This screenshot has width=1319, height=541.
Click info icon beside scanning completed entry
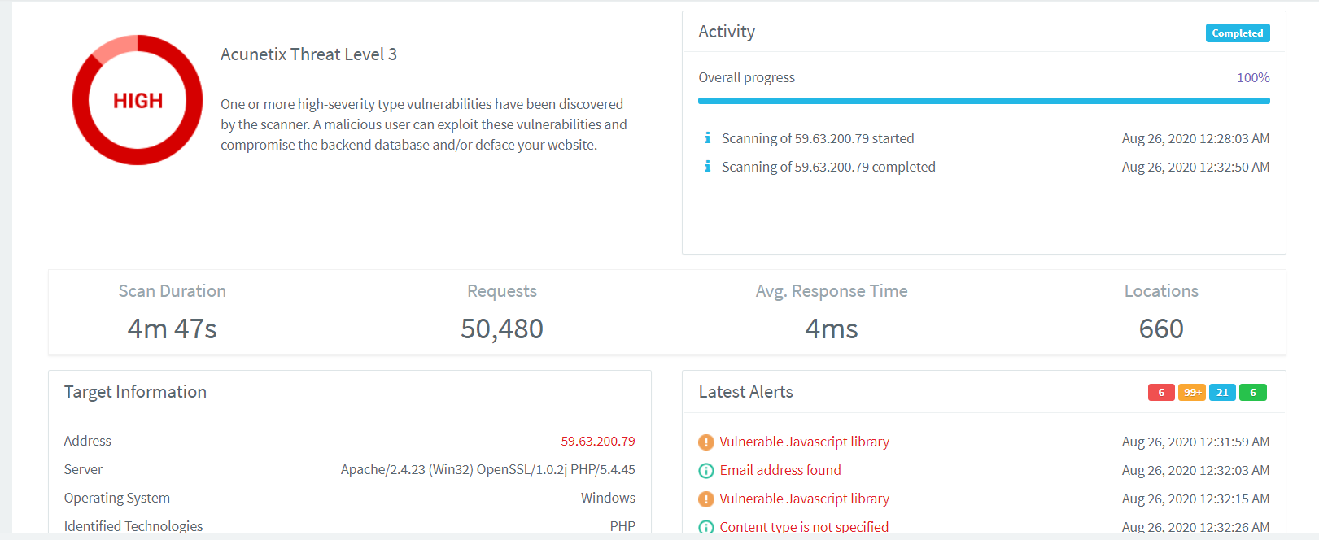coord(707,167)
